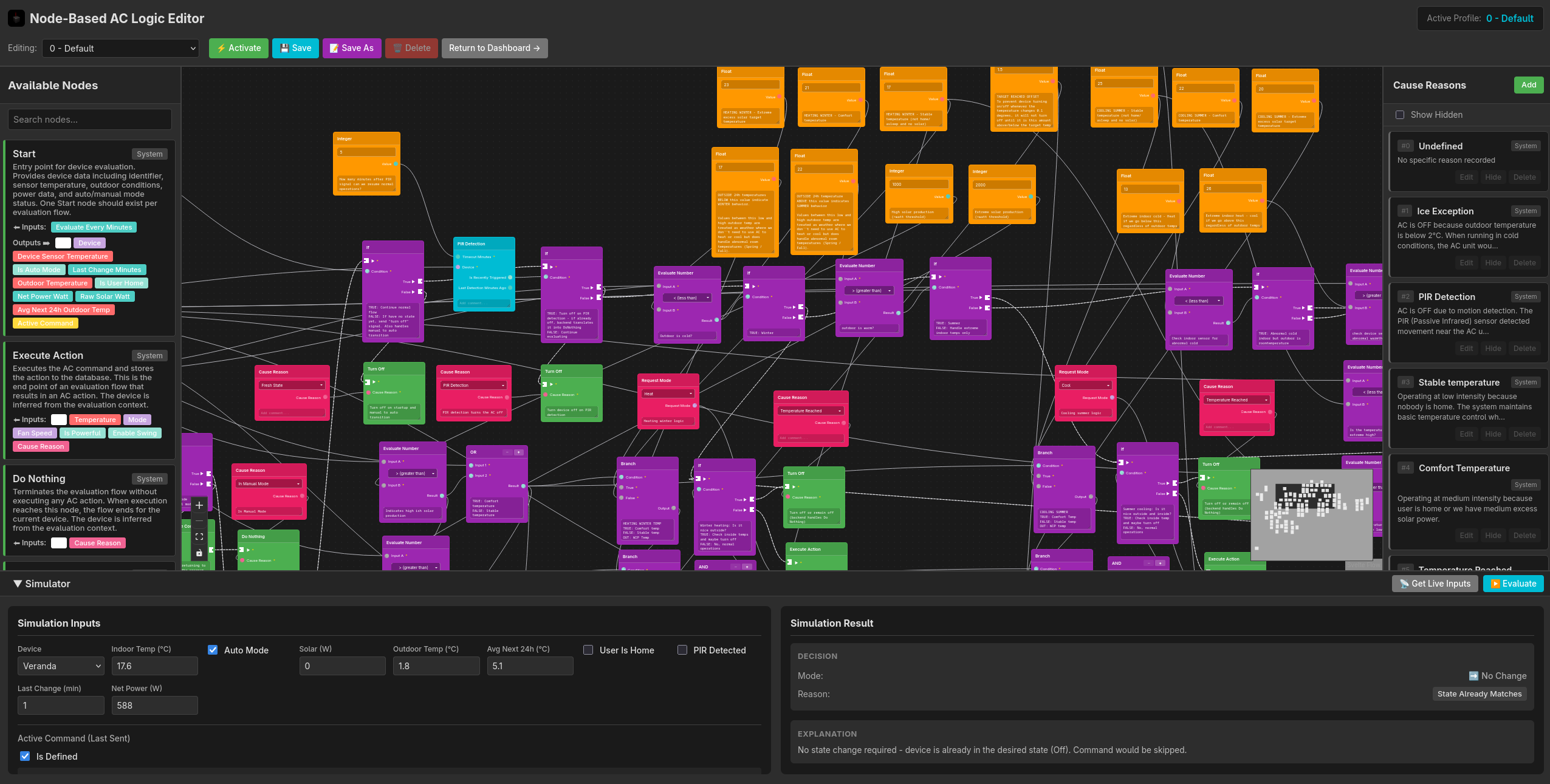Enable the Show Hidden checkbox
Viewport: 1550px width, 784px height.
(1400, 115)
